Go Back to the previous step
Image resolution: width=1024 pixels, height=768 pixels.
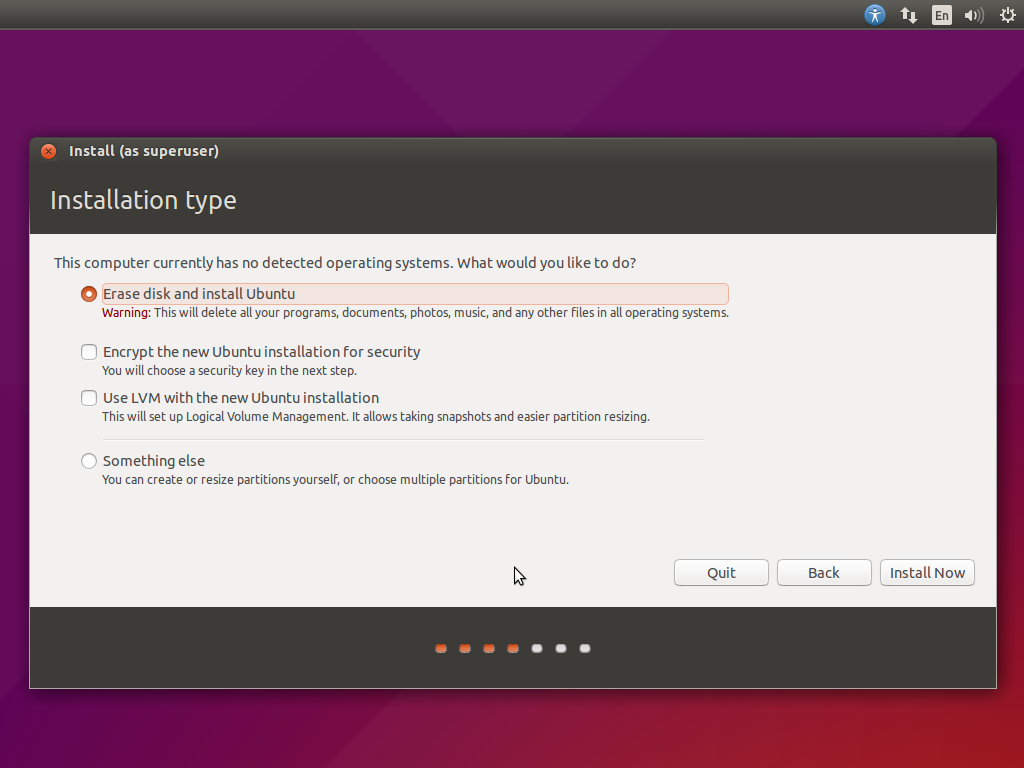824,573
